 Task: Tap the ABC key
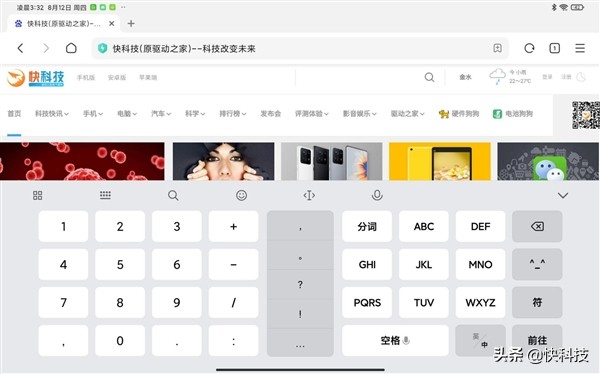click(424, 226)
